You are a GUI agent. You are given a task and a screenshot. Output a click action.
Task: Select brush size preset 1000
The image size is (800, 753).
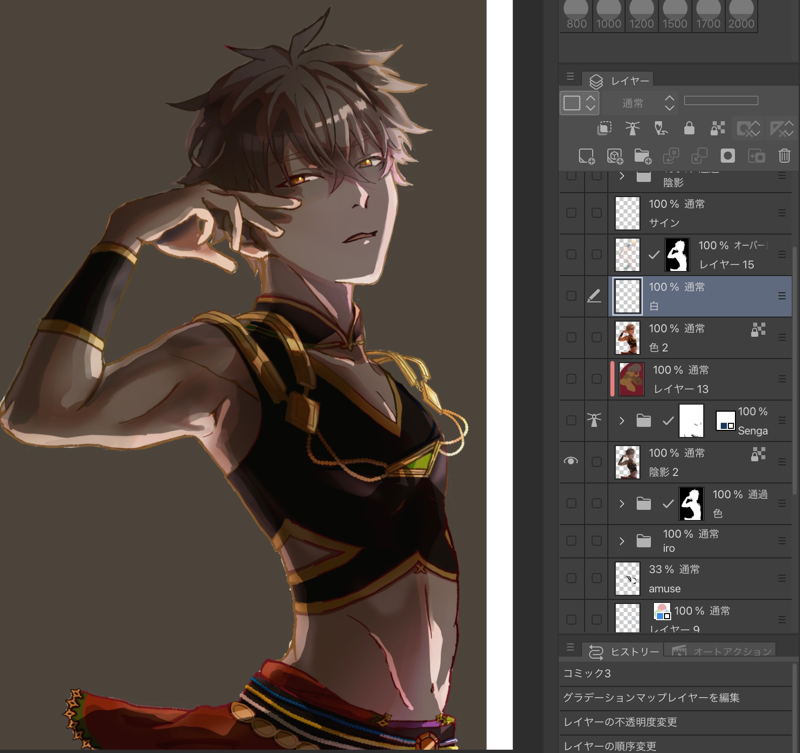609,15
